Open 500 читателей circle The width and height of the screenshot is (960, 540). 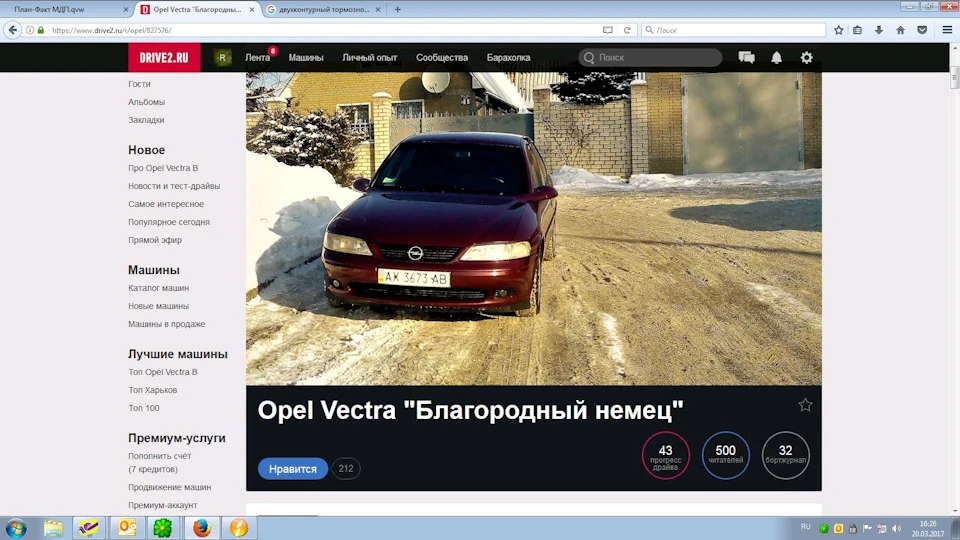click(726, 456)
